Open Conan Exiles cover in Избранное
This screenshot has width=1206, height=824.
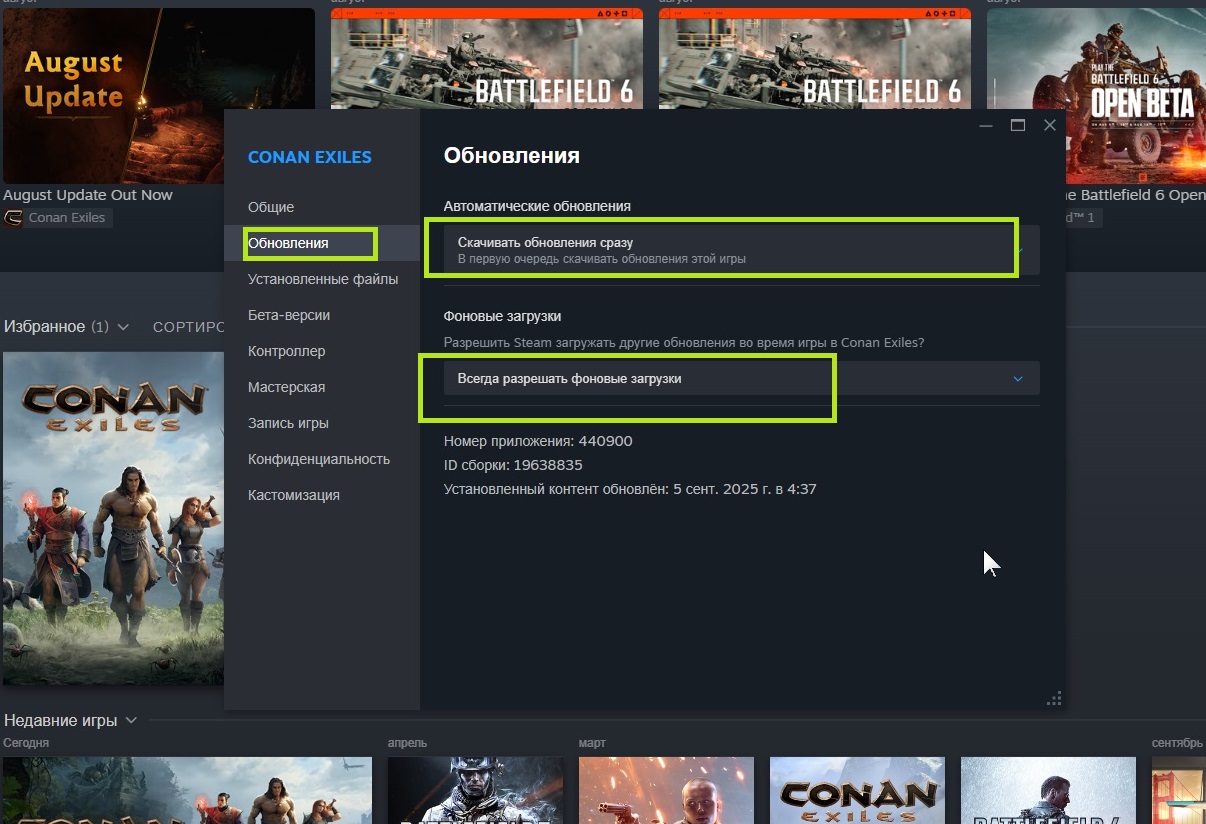[x=113, y=518]
